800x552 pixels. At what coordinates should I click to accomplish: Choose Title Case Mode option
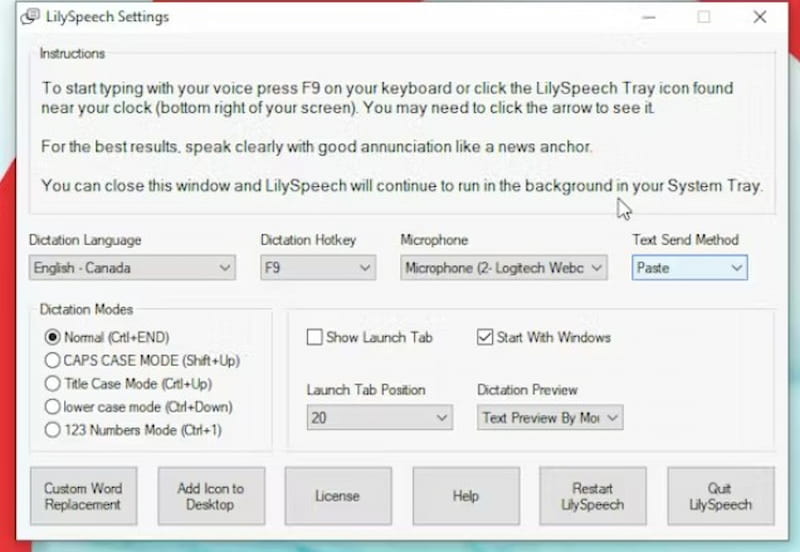click(x=52, y=383)
